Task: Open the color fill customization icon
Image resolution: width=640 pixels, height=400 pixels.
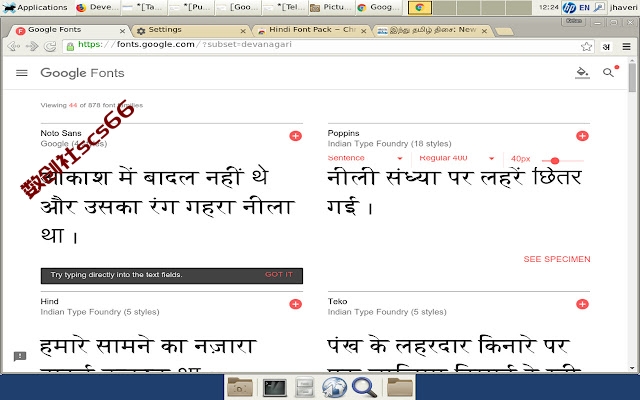Action: 582,73
